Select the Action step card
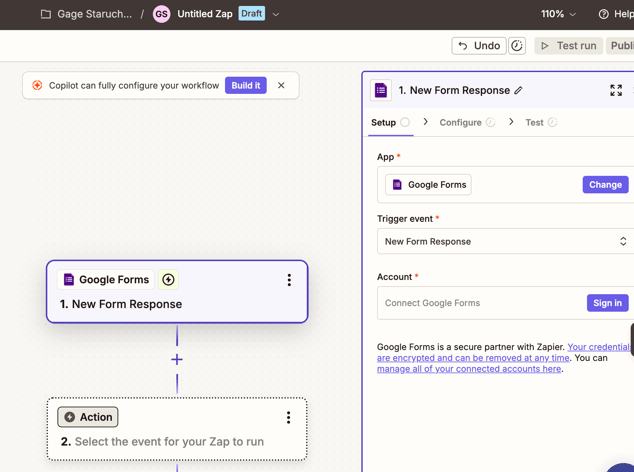Image resolution: width=634 pixels, height=472 pixels. (177, 440)
